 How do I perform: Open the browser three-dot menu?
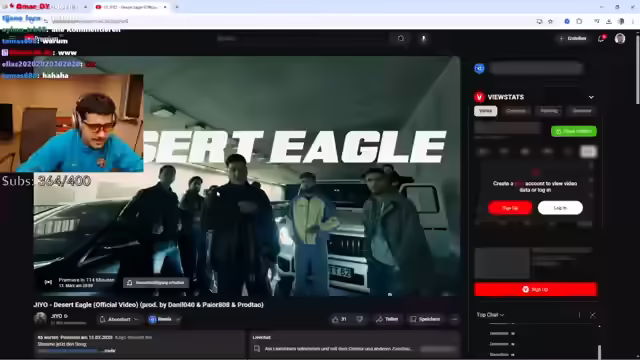pos(633,21)
